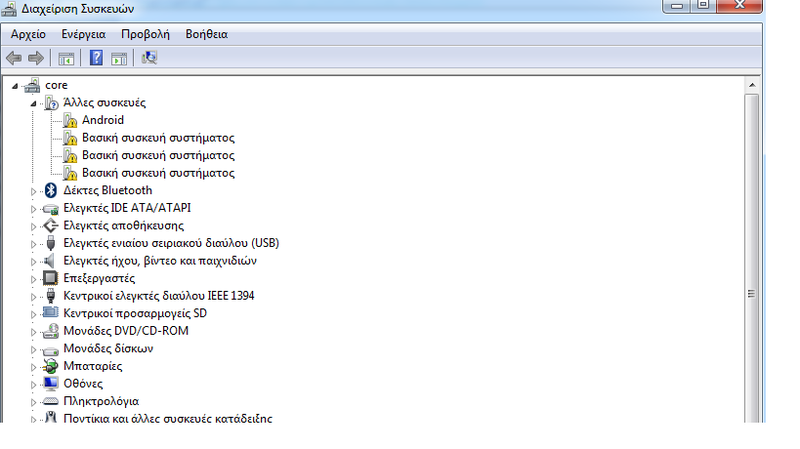This screenshot has width=800, height=449.
Task: Click the DVD/CD-ROM drive icon
Action: [51, 331]
